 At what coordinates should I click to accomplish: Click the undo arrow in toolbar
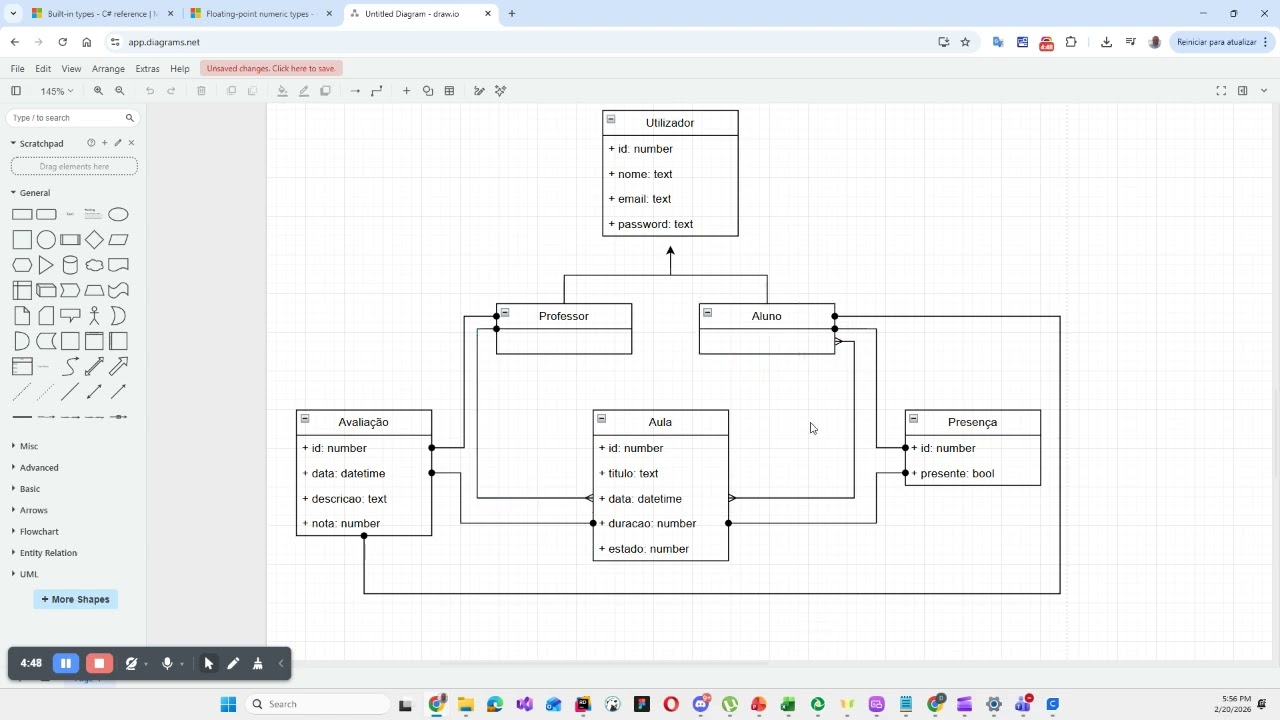(150, 91)
